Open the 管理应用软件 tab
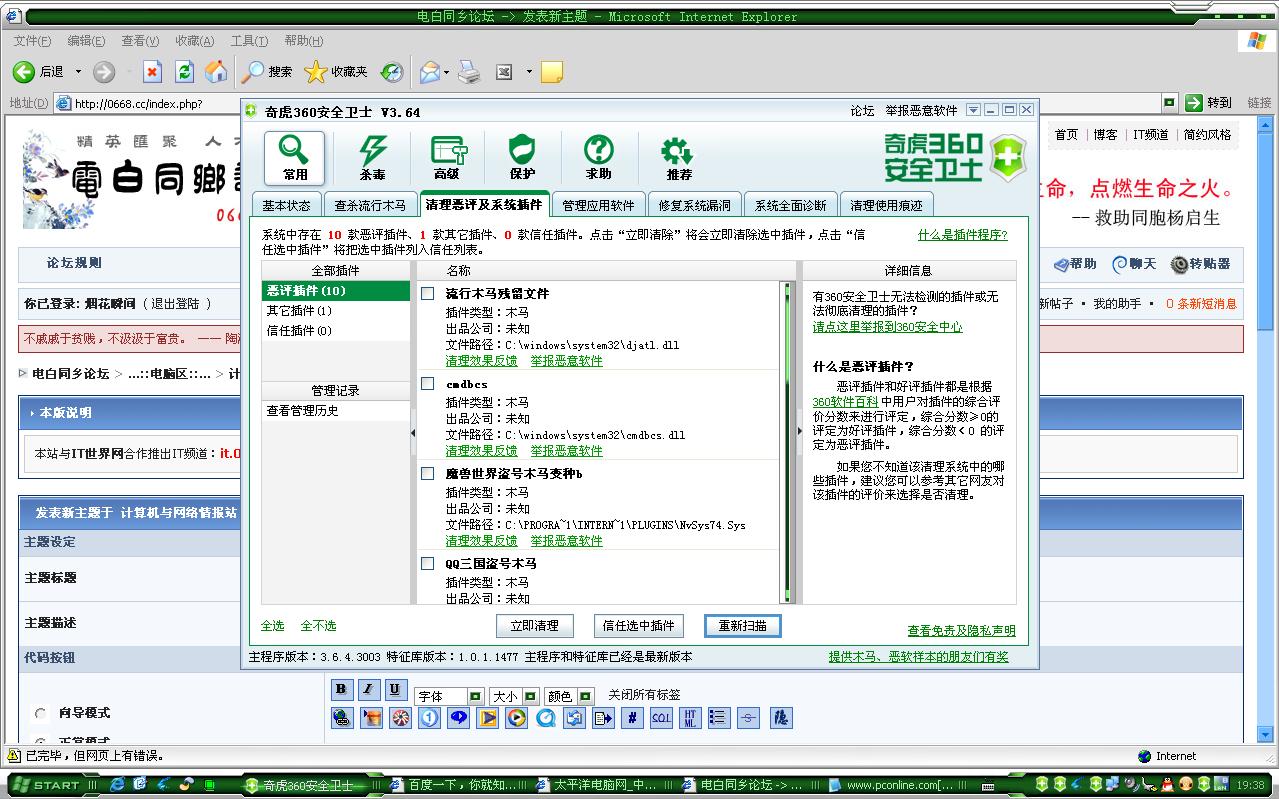 (x=598, y=205)
